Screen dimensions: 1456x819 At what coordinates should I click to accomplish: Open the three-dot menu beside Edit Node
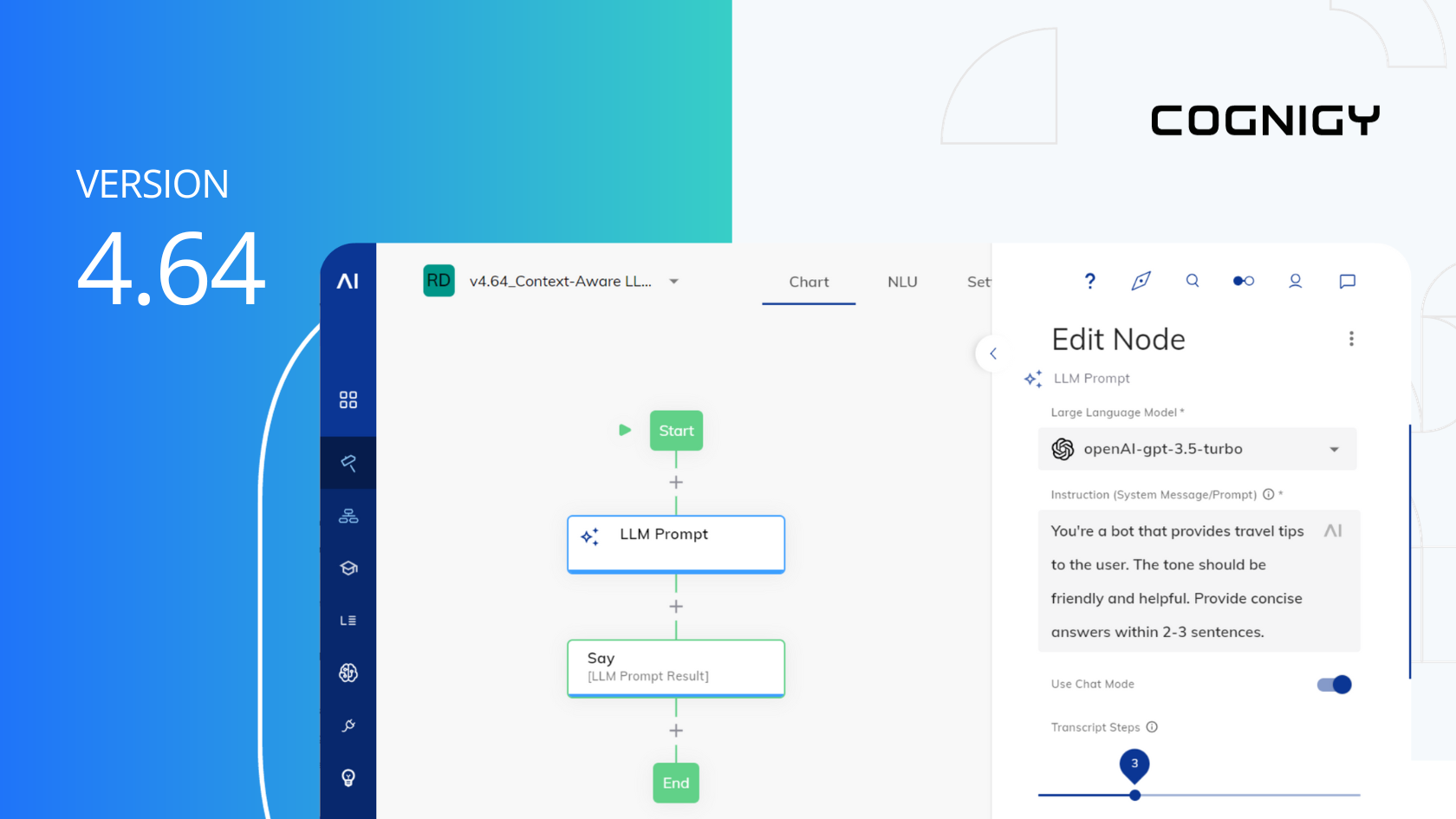click(1351, 338)
